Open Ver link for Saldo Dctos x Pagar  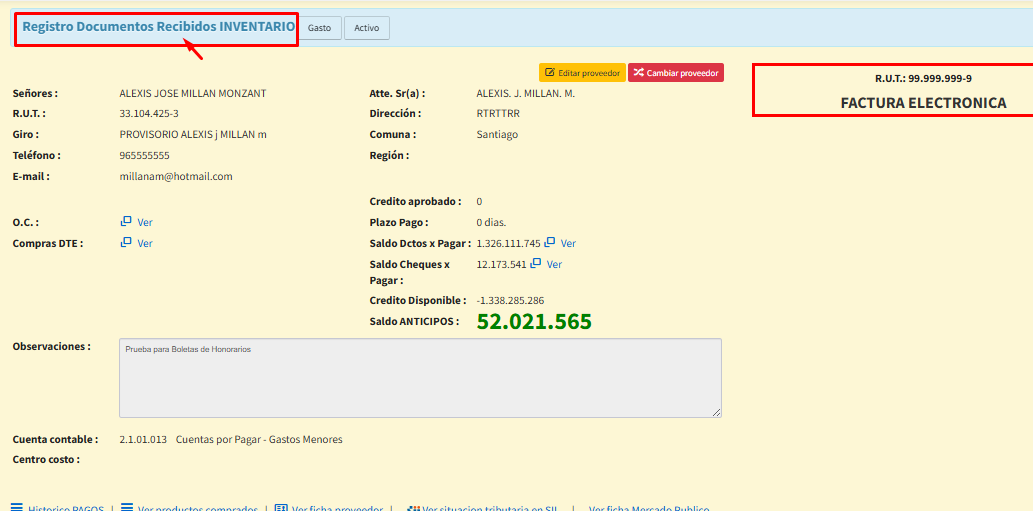pos(568,244)
